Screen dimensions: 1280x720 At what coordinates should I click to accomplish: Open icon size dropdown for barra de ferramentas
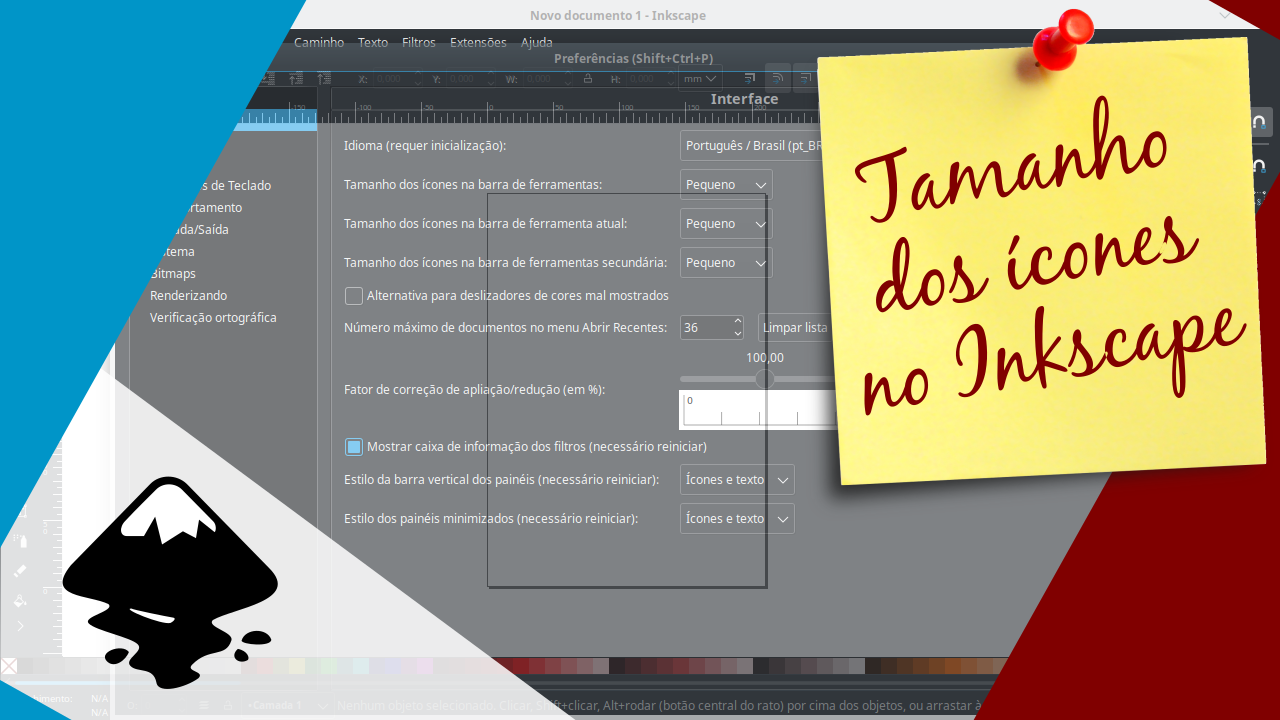pos(726,185)
